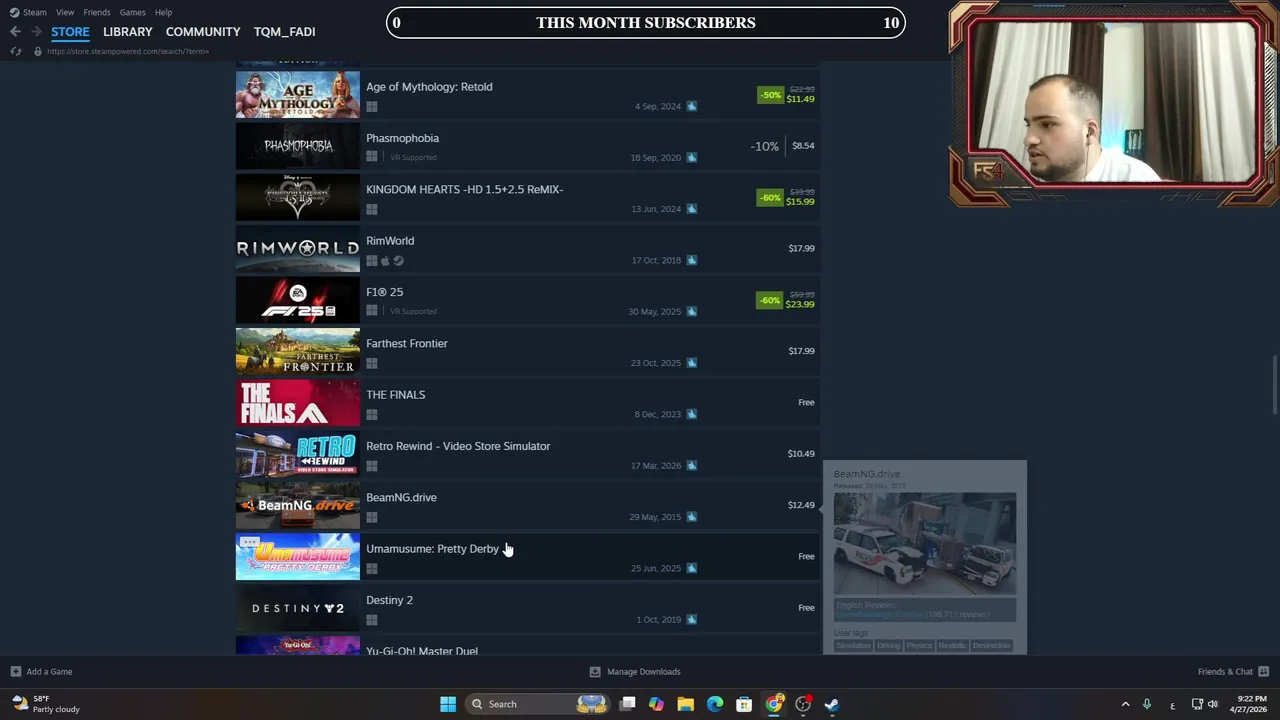Click the $10.49 price for Retro Rewind
This screenshot has height=720, width=1280.
(801, 454)
